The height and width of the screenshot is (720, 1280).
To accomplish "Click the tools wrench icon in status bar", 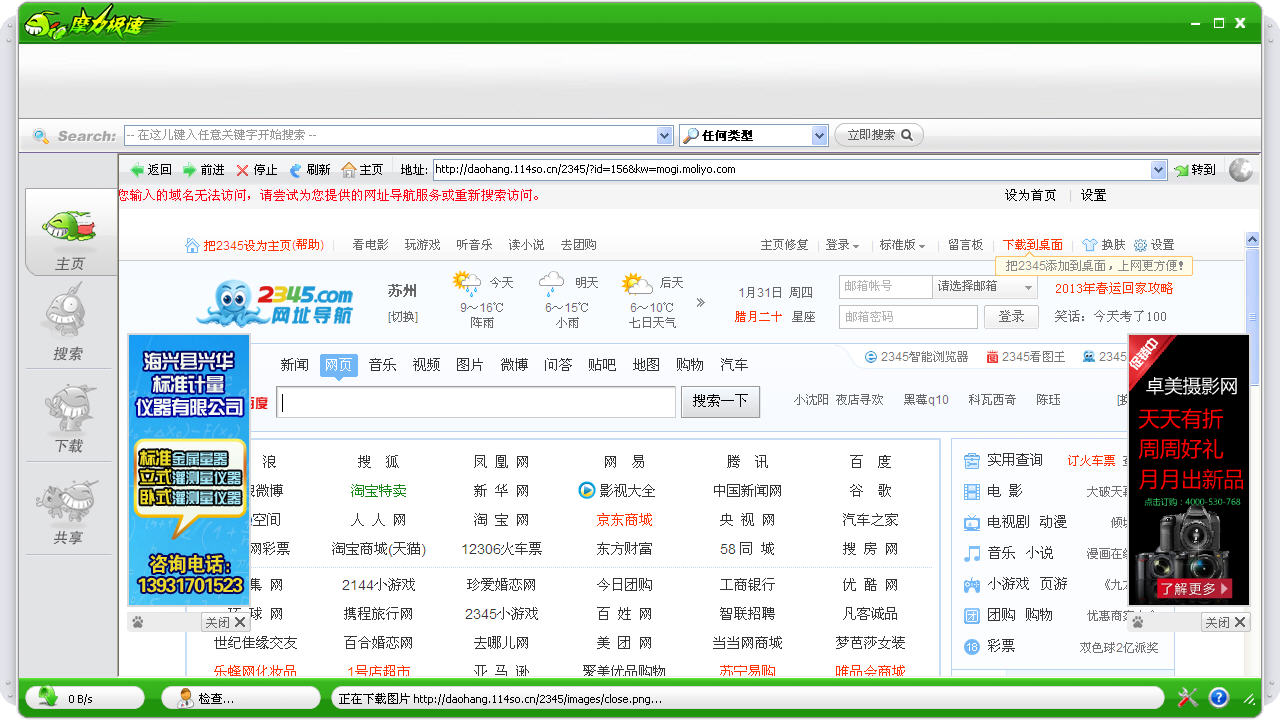I will 1188,697.
